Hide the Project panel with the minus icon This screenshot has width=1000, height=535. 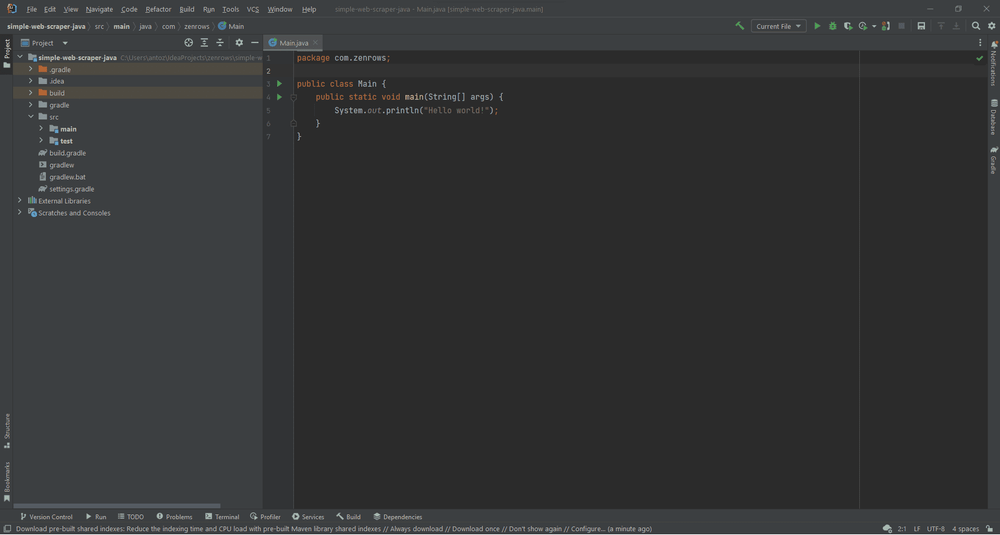(254, 43)
